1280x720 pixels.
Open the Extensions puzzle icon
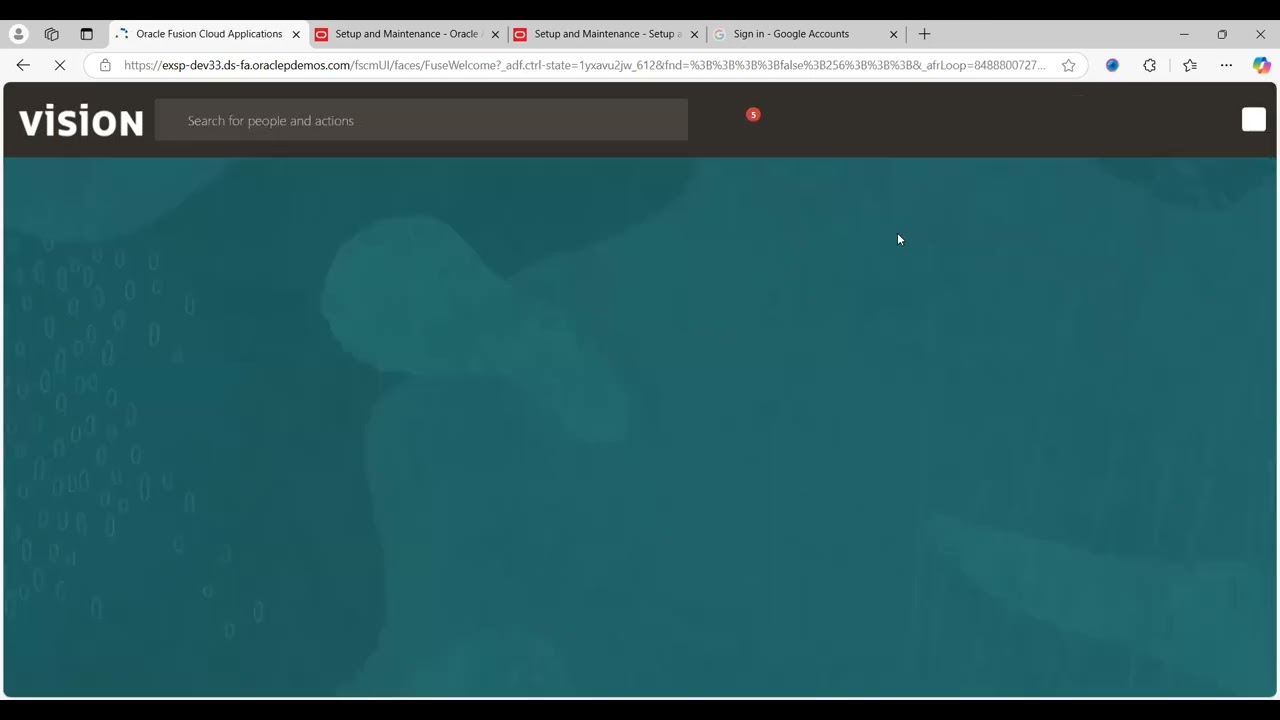pos(1150,65)
